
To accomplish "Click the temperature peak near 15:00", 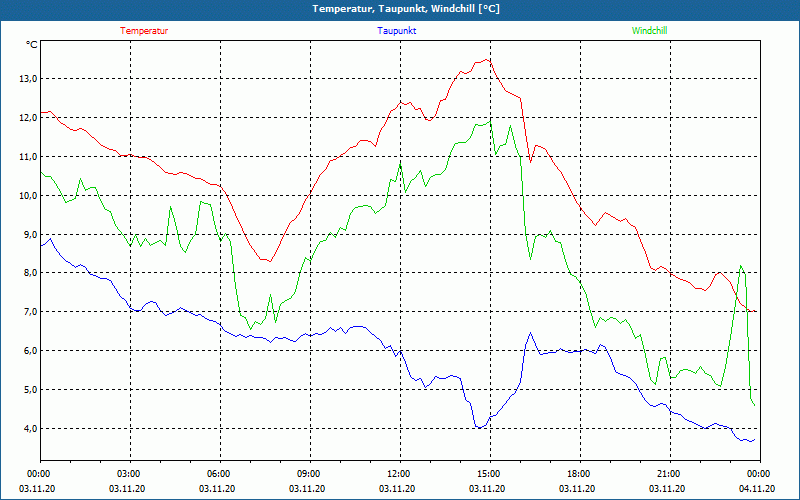I will click(487, 59).
